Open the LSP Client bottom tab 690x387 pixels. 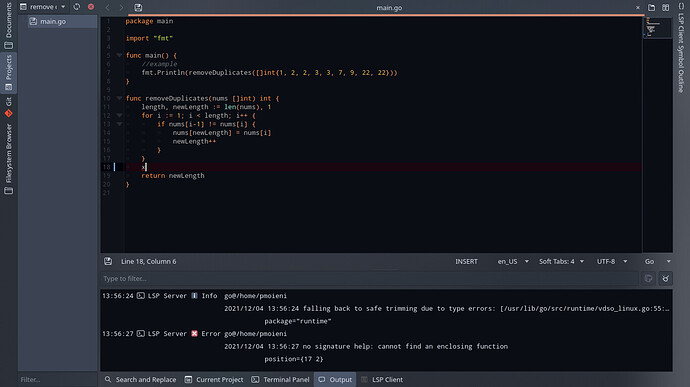click(x=382, y=380)
